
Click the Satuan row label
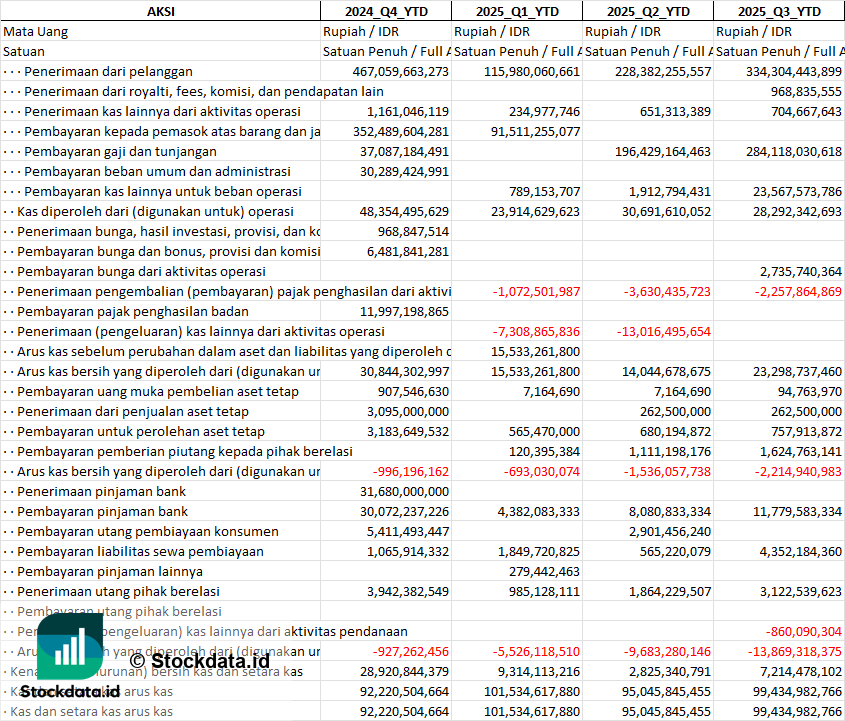(24, 51)
